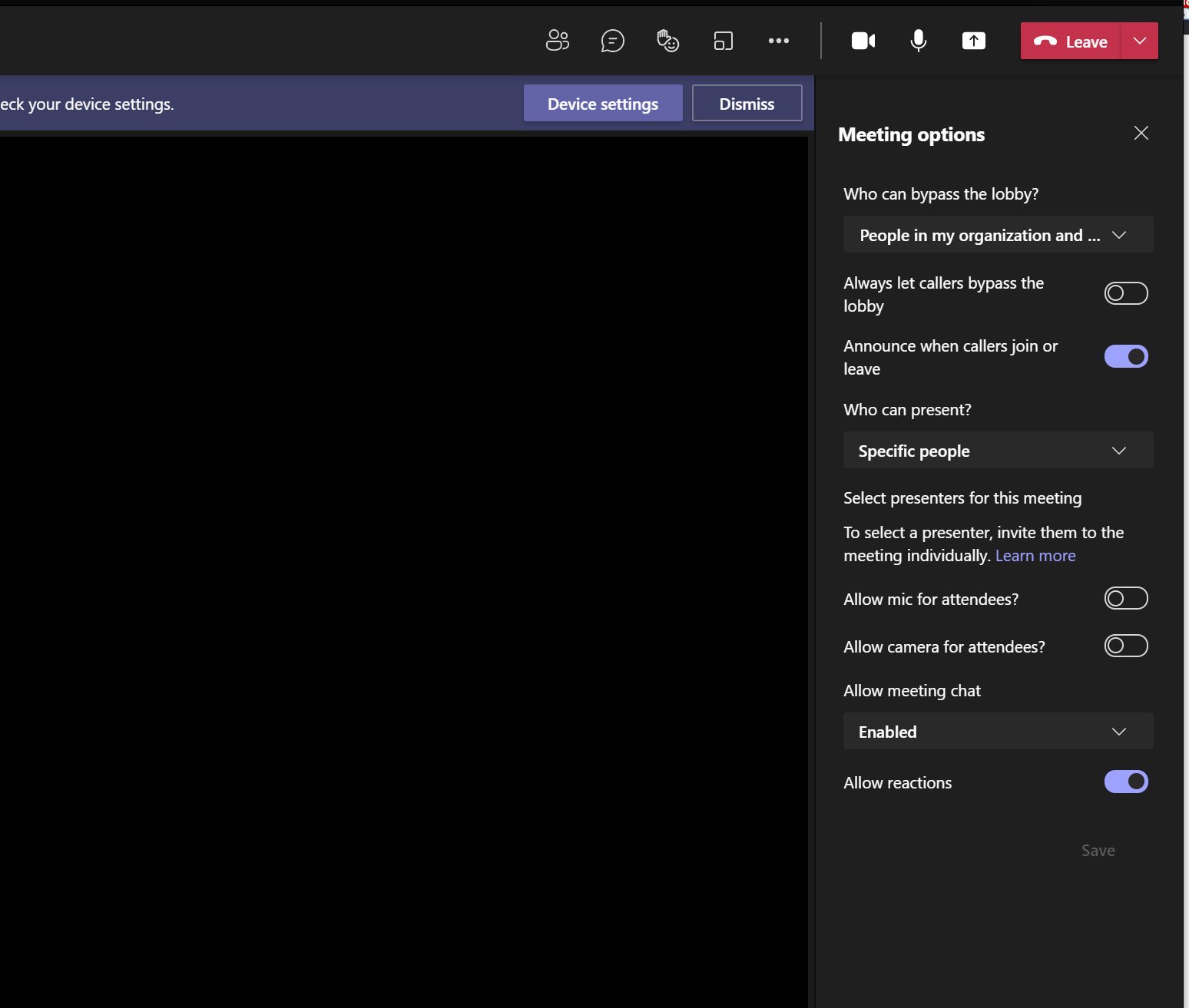This screenshot has width=1189, height=1008.
Task: Toggle Always let callers bypass lobby
Action: (x=1126, y=293)
